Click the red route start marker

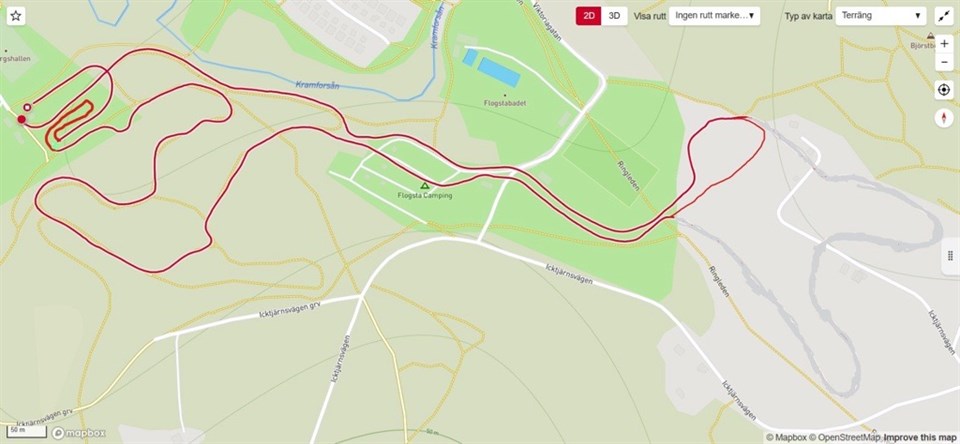pyautogui.click(x=21, y=119)
